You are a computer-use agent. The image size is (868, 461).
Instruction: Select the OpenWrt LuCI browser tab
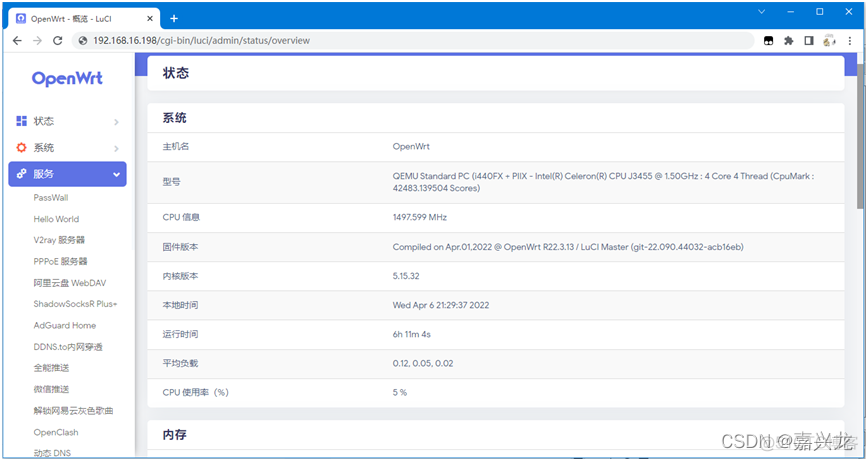point(85,18)
